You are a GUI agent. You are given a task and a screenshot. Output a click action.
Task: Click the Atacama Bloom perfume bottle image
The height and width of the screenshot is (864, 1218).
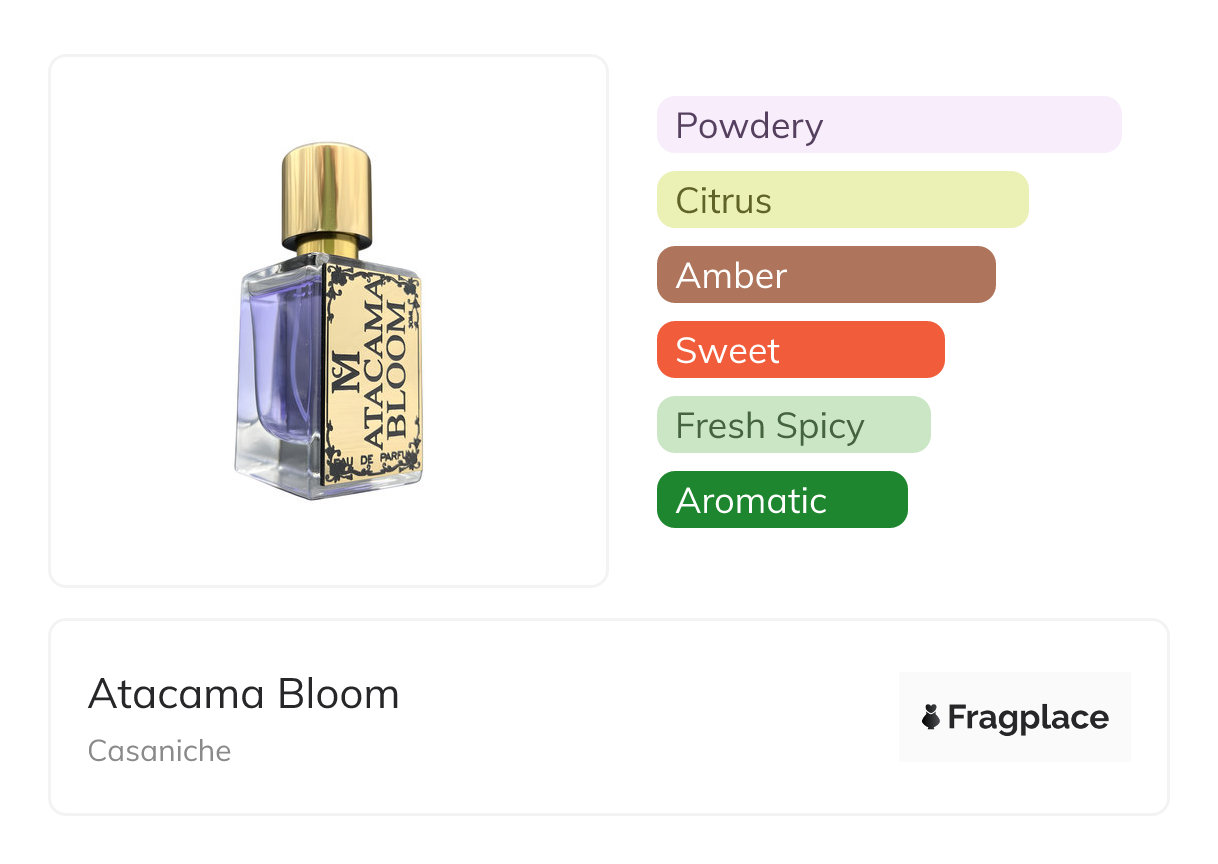pyautogui.click(x=328, y=320)
